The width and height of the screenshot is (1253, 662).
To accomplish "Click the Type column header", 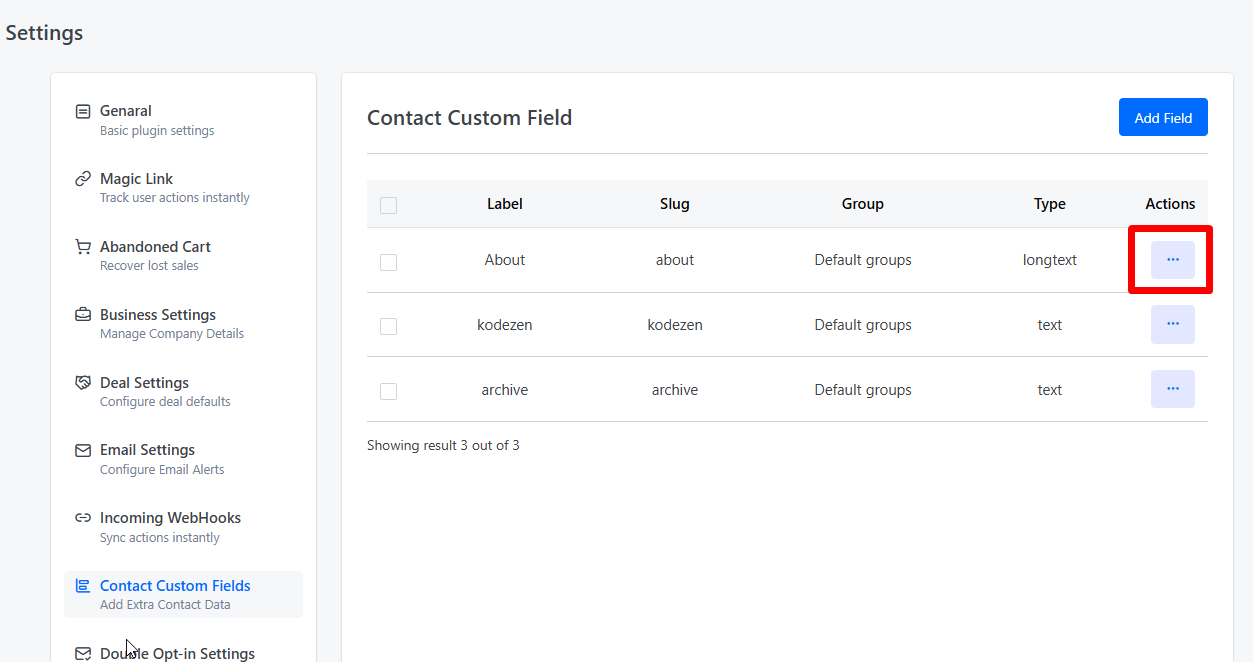I will (1050, 204).
